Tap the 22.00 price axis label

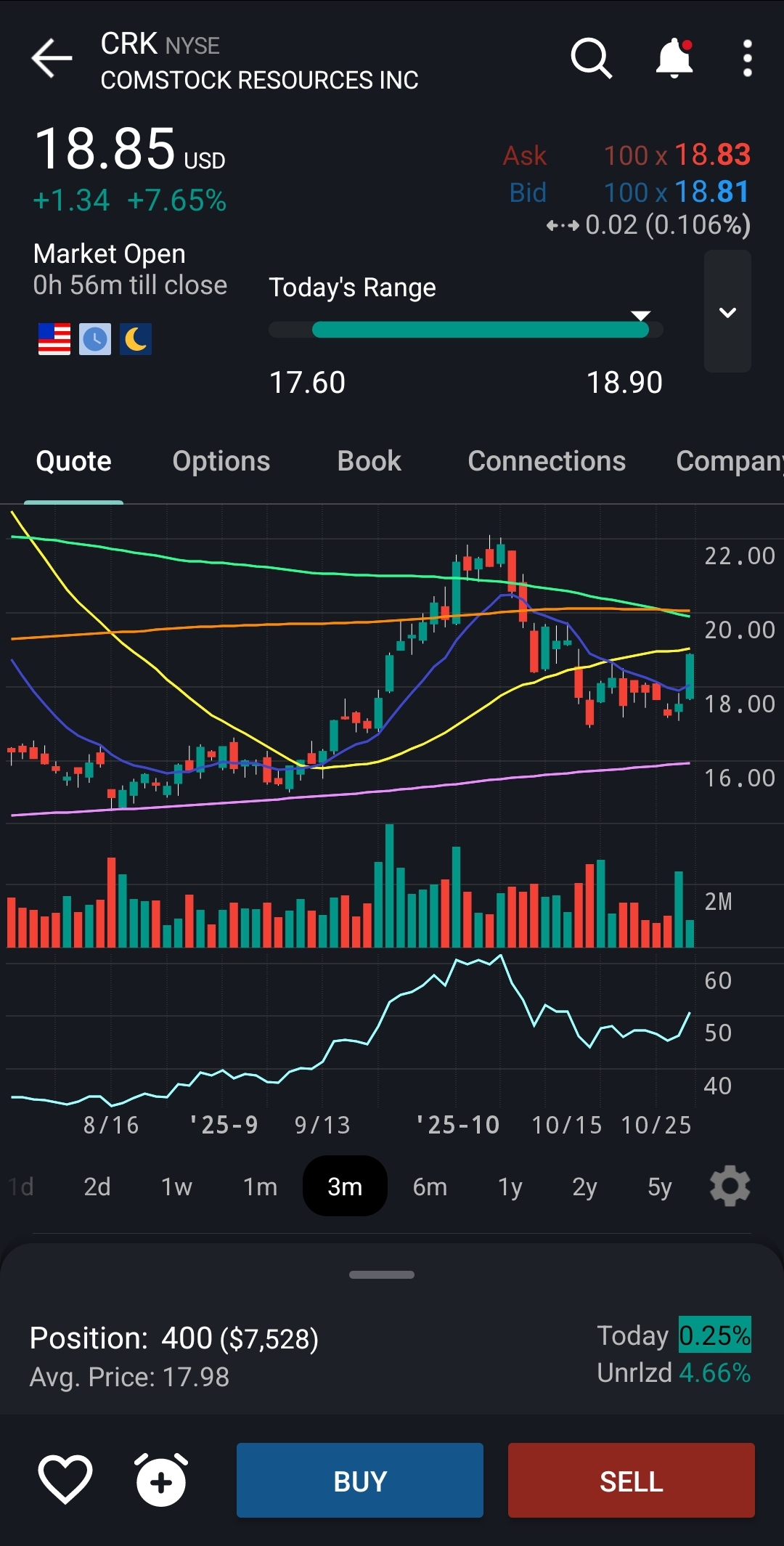click(740, 556)
